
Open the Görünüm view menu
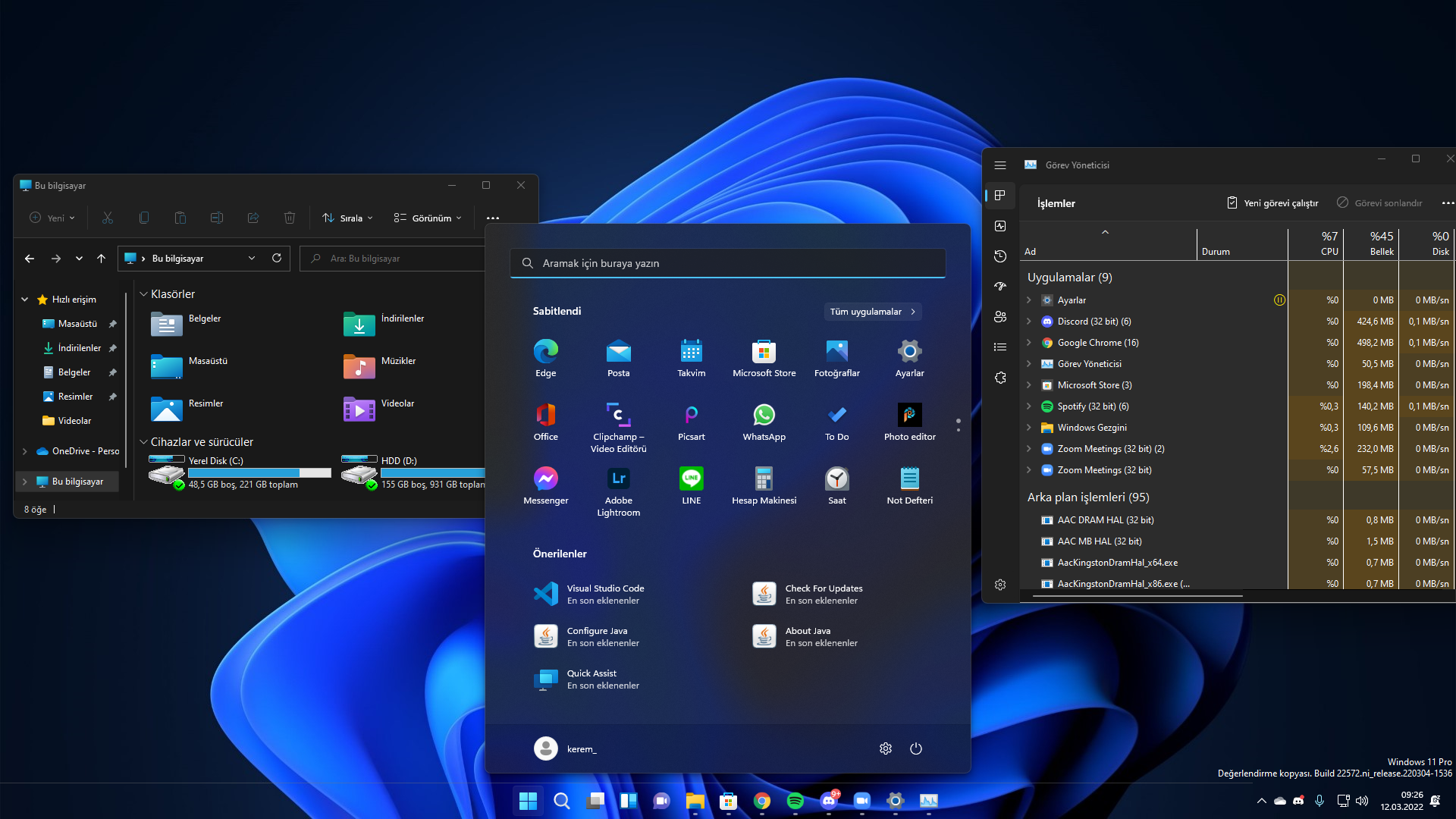[428, 218]
